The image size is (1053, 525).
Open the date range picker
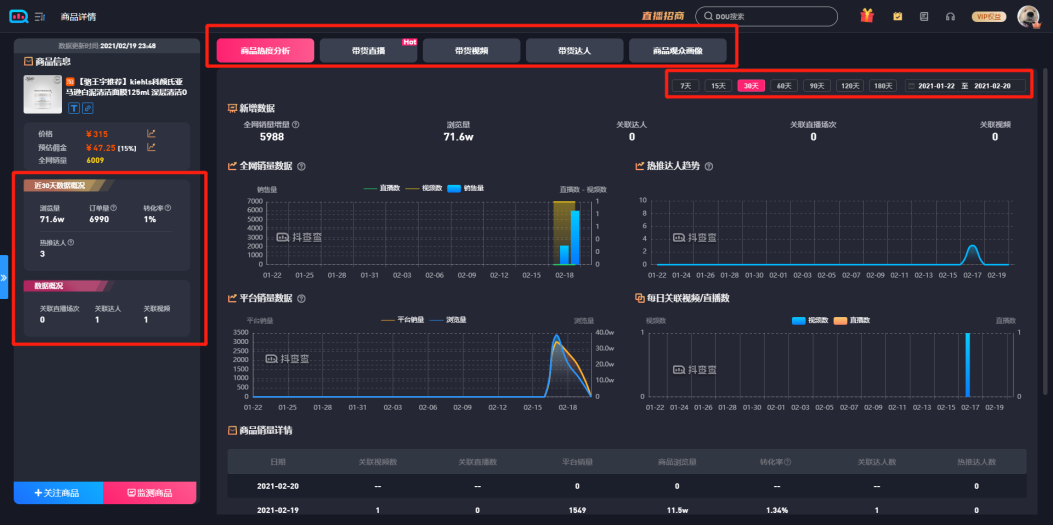point(964,86)
